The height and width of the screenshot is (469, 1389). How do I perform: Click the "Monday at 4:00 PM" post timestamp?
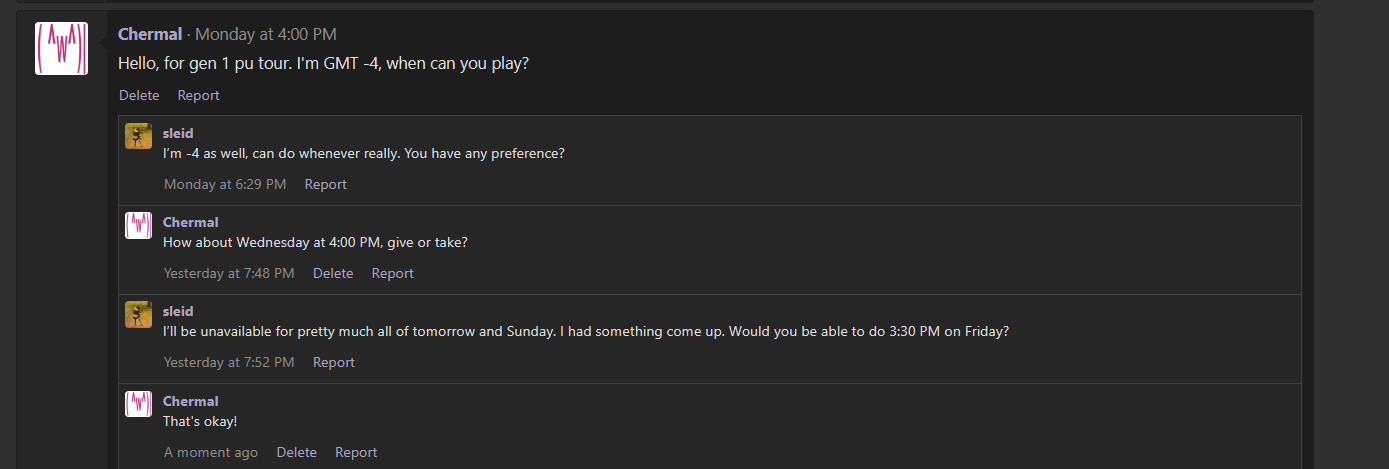[x=265, y=34]
